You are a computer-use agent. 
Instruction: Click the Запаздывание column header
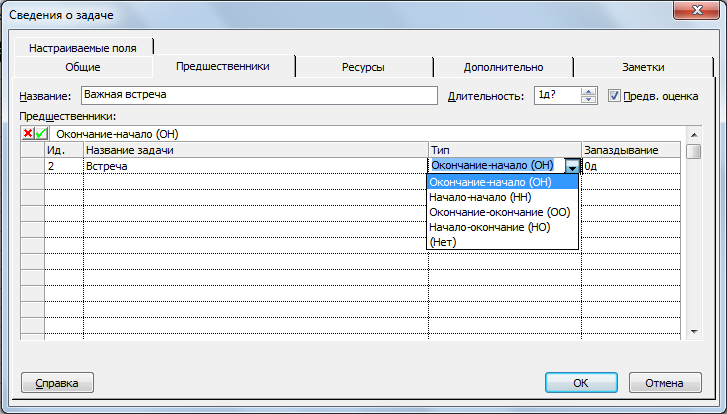(x=631, y=150)
